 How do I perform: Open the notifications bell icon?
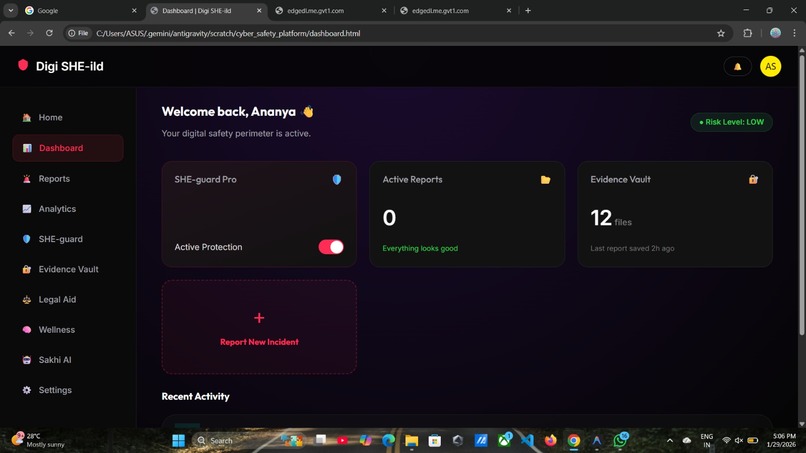click(x=737, y=67)
